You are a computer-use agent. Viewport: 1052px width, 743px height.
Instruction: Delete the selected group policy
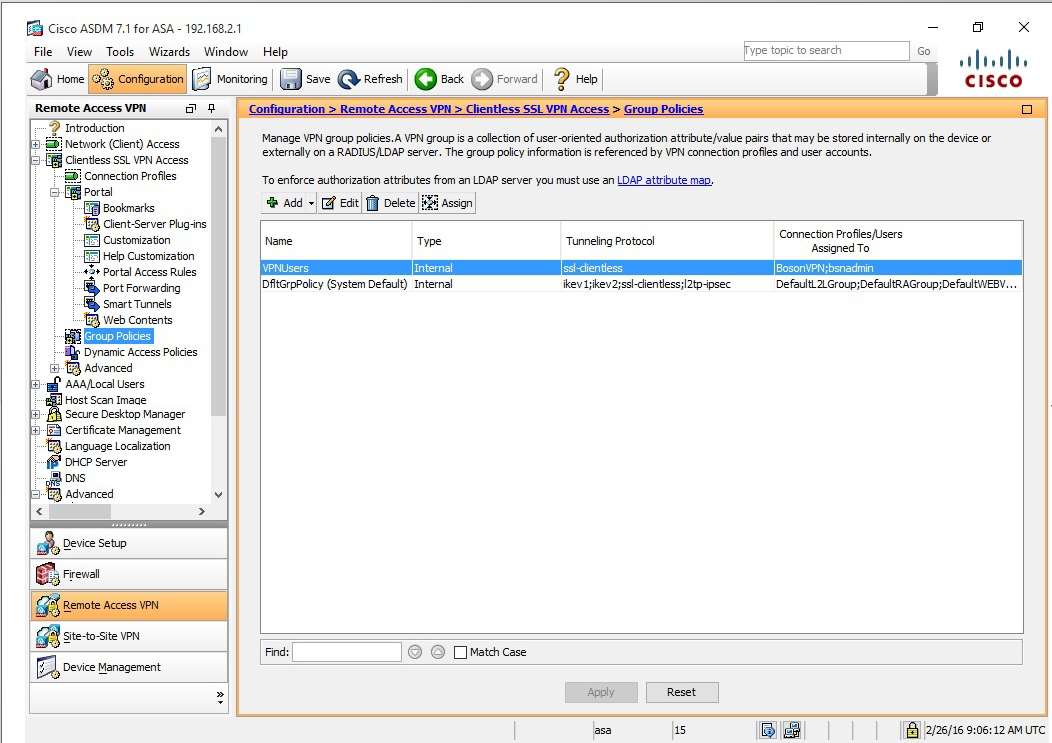[390, 203]
